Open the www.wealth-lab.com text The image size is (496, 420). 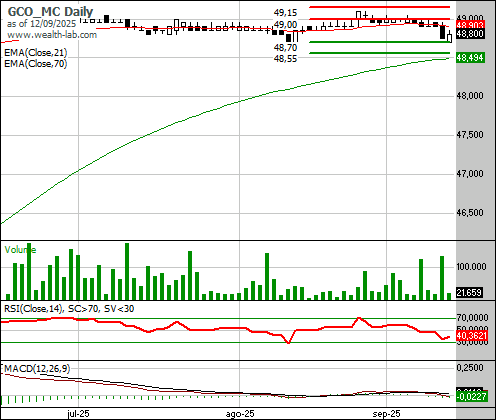[x=52, y=35]
